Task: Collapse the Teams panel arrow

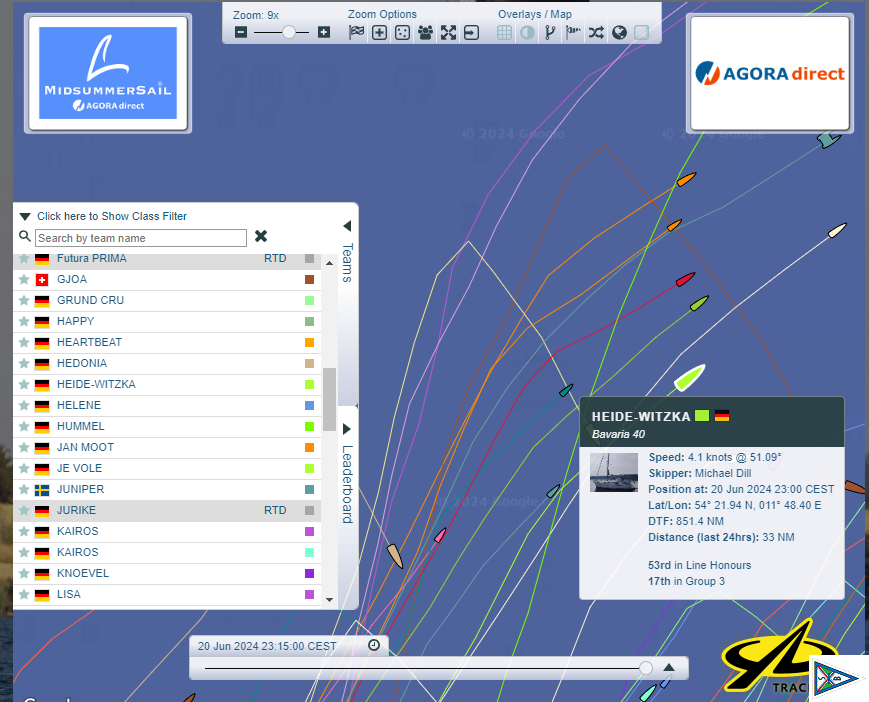Action: pyautogui.click(x=347, y=226)
